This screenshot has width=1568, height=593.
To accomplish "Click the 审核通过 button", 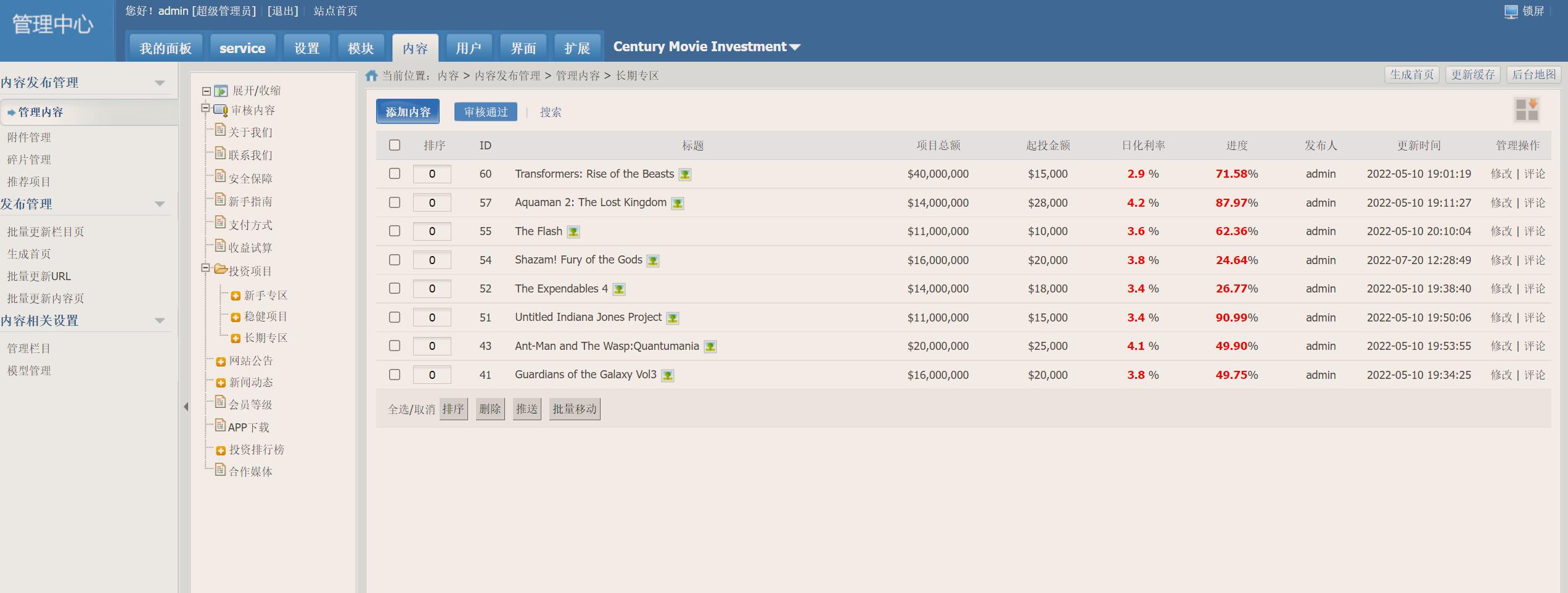I will (486, 112).
